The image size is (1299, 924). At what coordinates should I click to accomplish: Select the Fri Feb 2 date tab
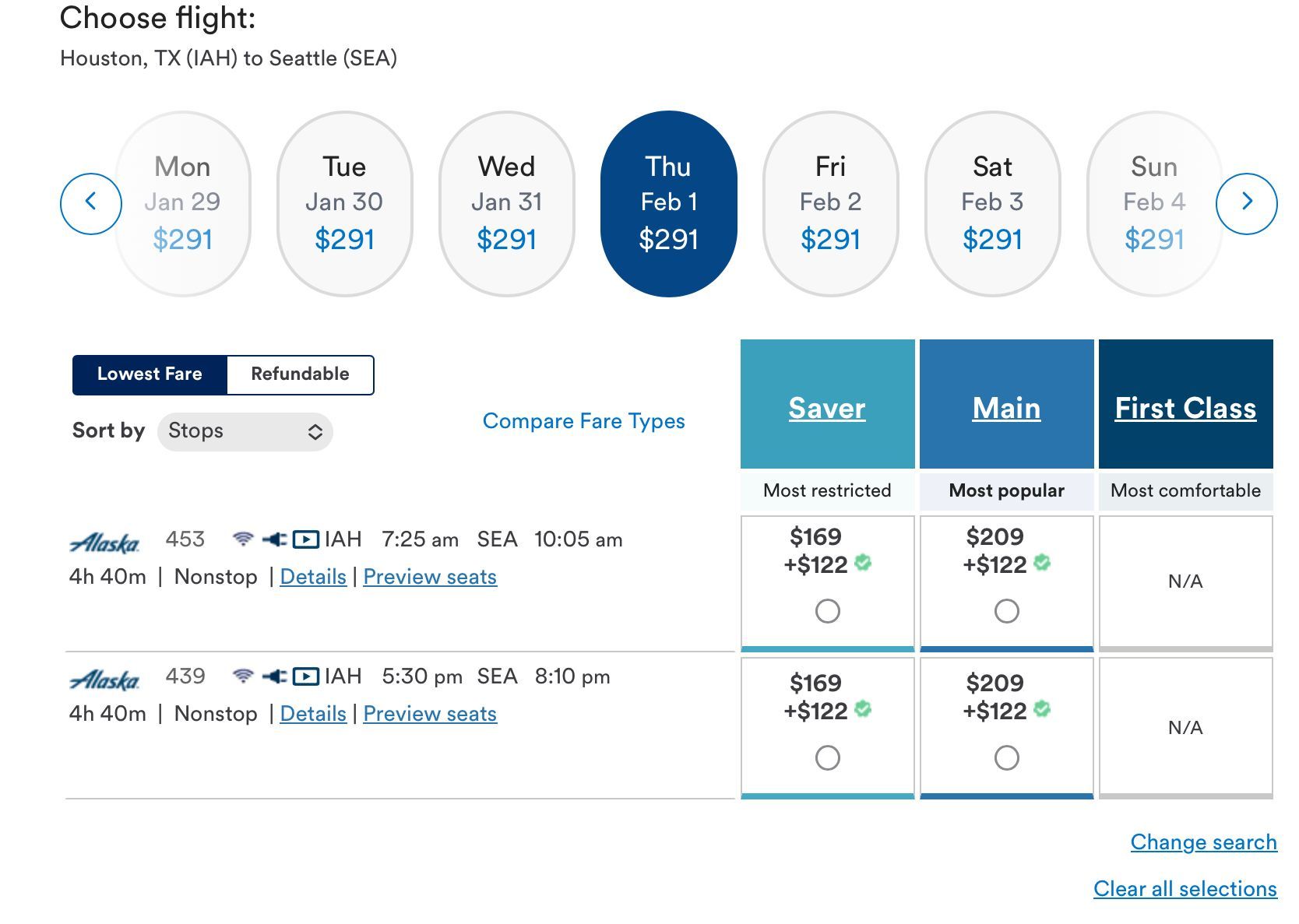pyautogui.click(x=830, y=204)
